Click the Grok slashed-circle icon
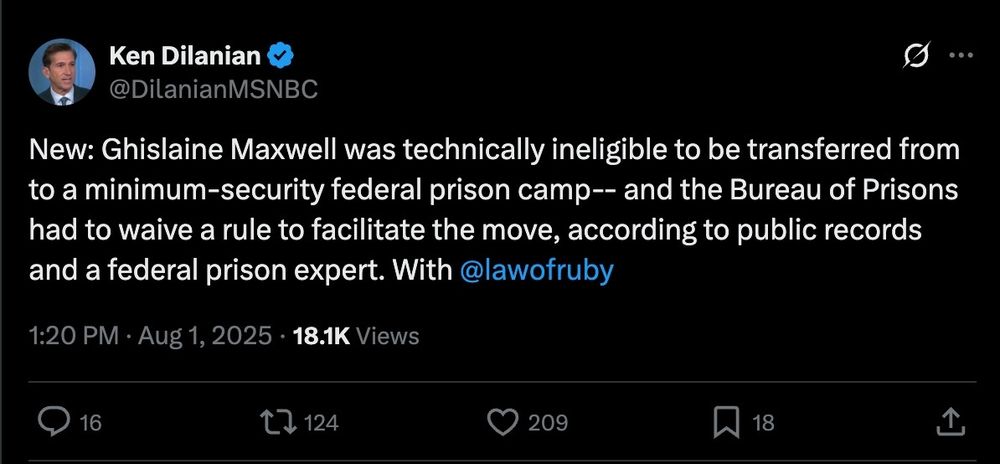Viewport: 1000px width, 464px height. [917, 55]
